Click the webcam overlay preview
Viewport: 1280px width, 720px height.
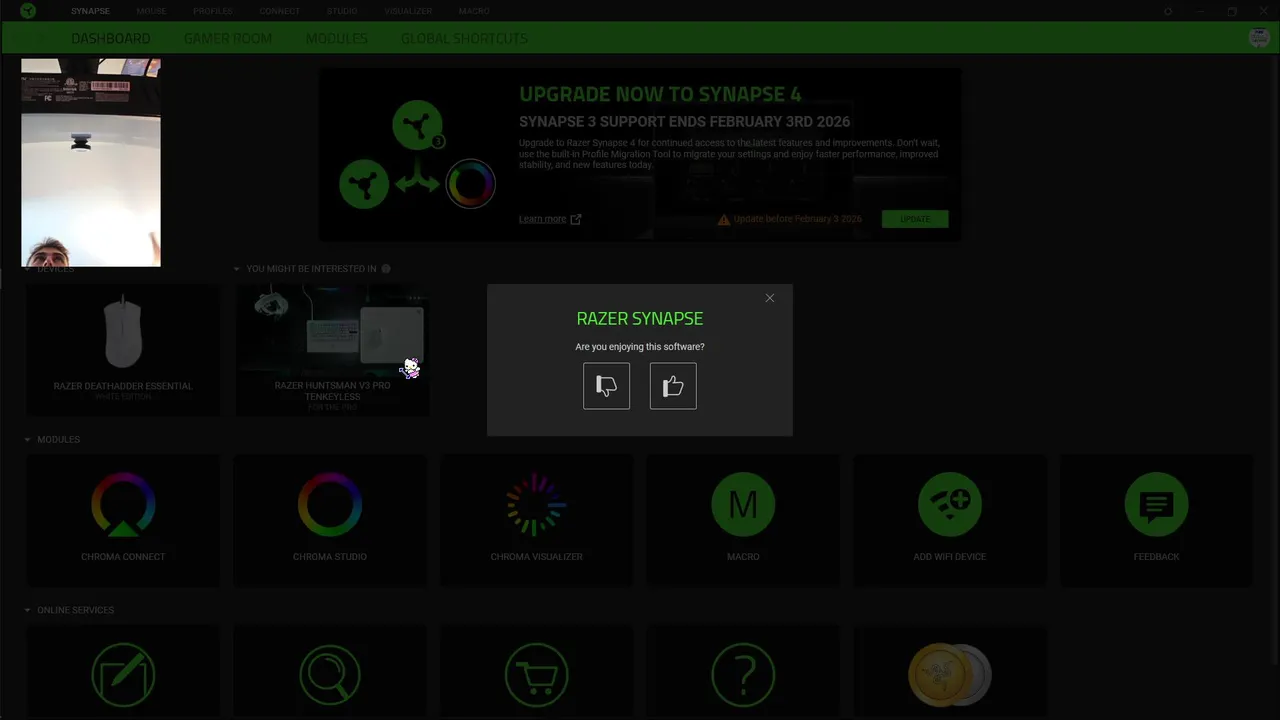pos(91,162)
